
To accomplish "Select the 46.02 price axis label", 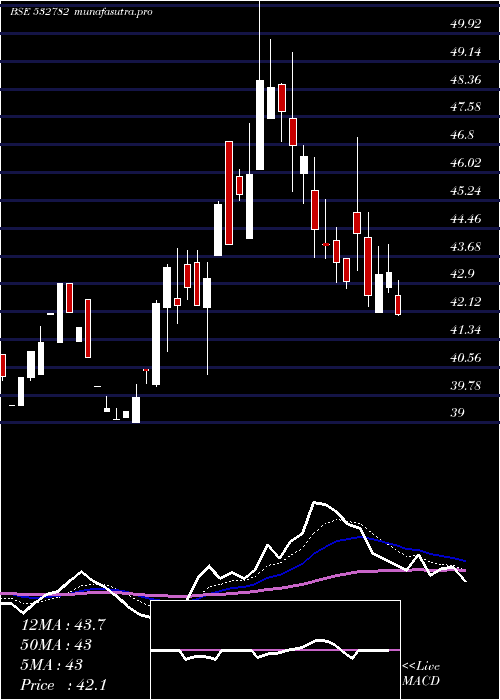I will [466, 162].
